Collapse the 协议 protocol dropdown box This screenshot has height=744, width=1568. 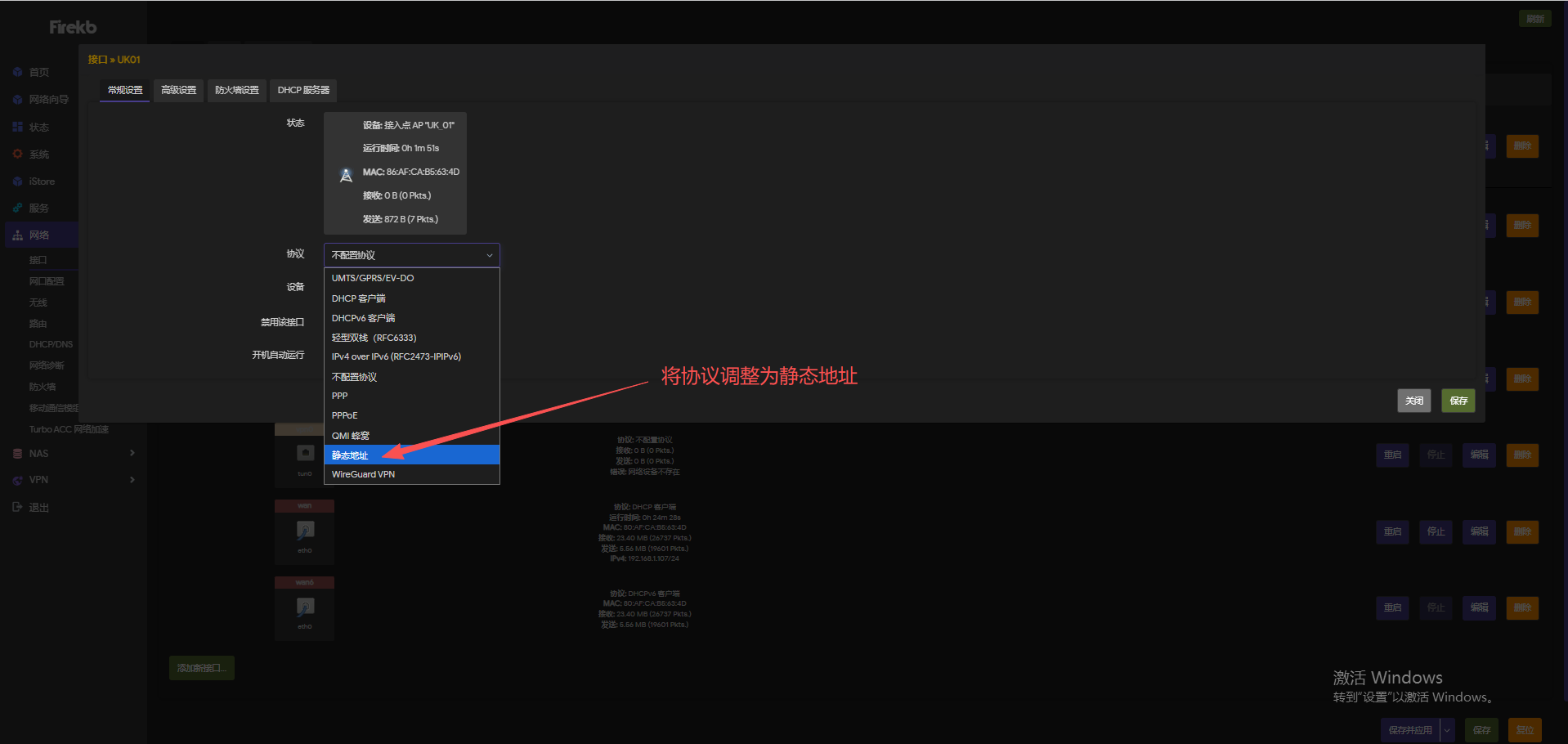[411, 255]
